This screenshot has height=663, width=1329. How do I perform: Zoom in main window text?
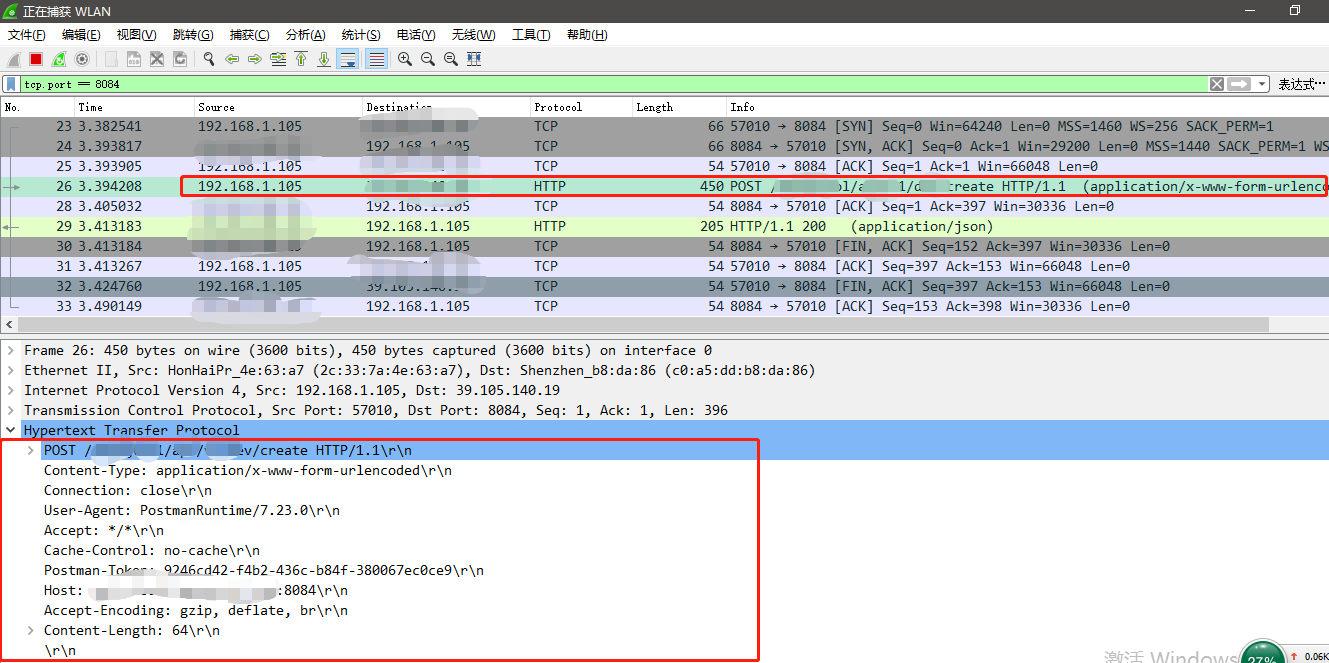point(405,59)
